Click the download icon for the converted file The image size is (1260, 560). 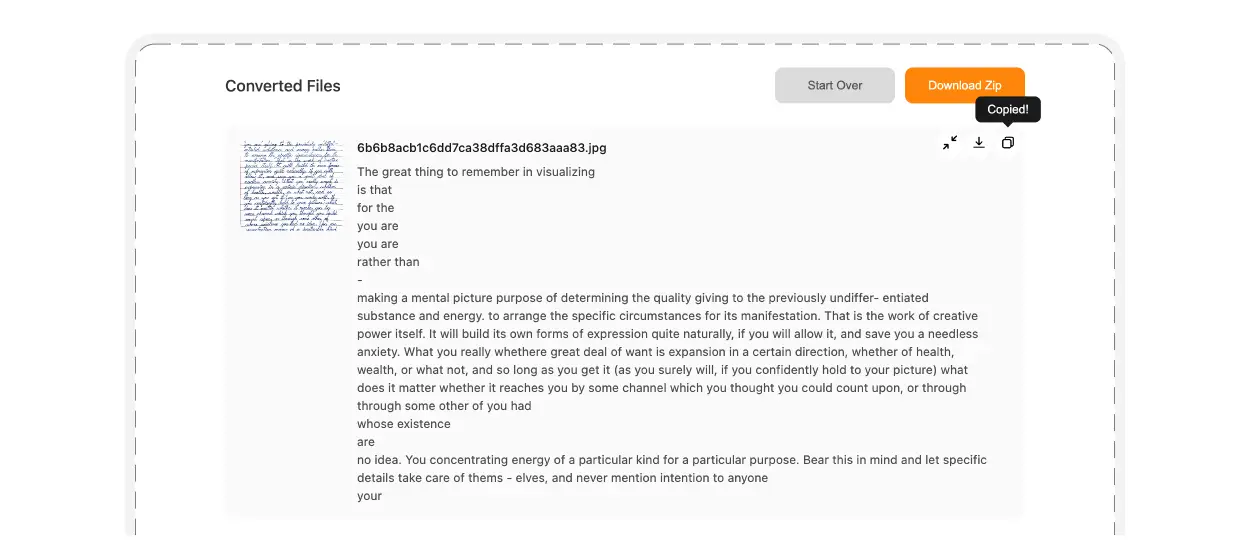979,143
